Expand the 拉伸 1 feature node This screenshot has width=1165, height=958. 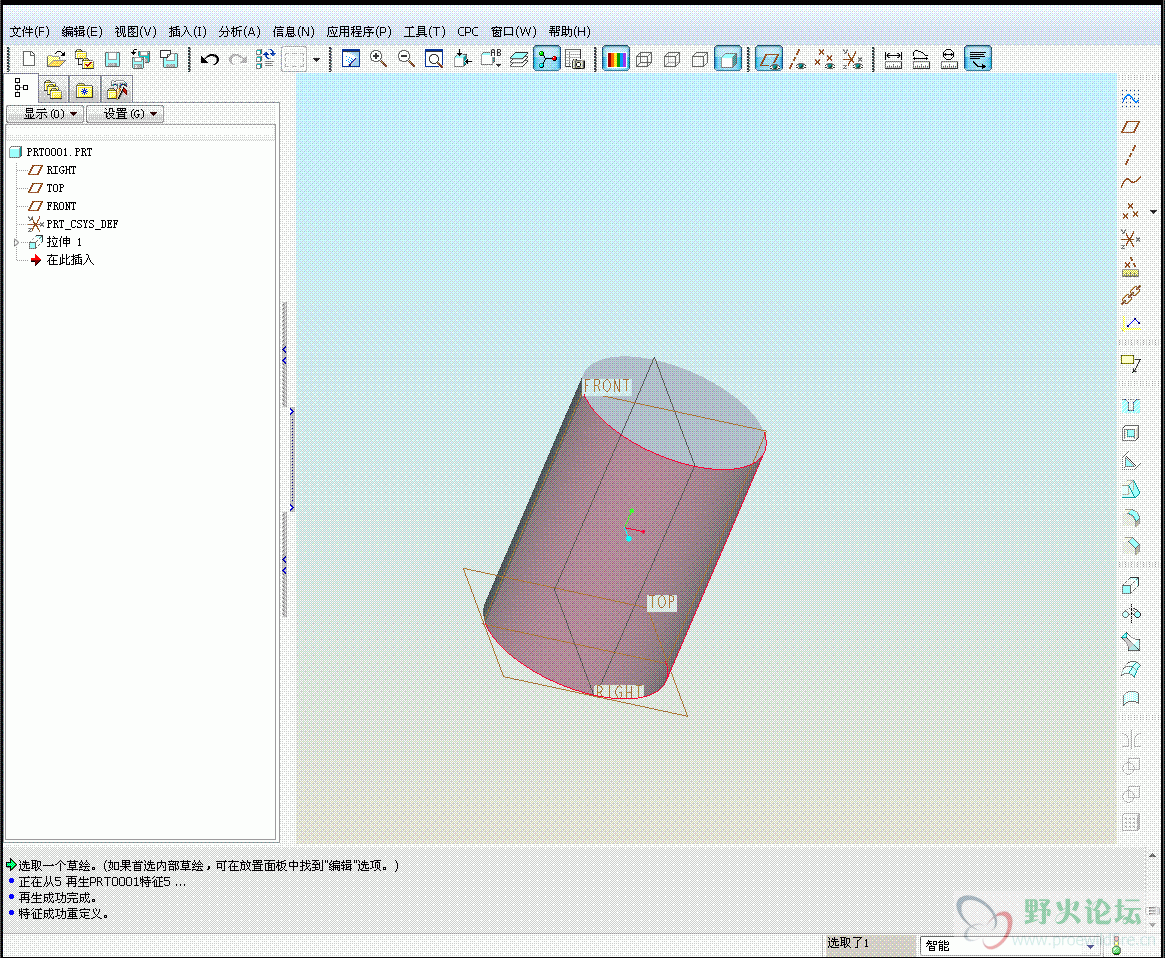pyautogui.click(x=16, y=242)
